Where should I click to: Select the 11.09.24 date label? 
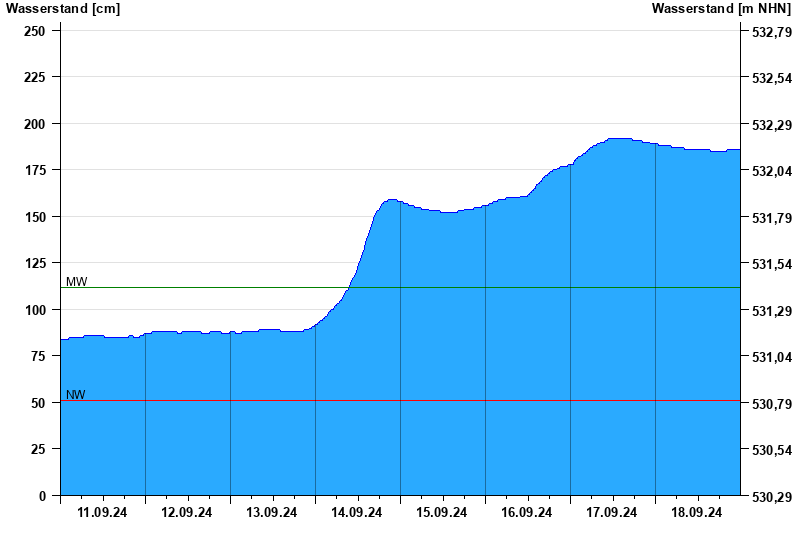tap(102, 512)
